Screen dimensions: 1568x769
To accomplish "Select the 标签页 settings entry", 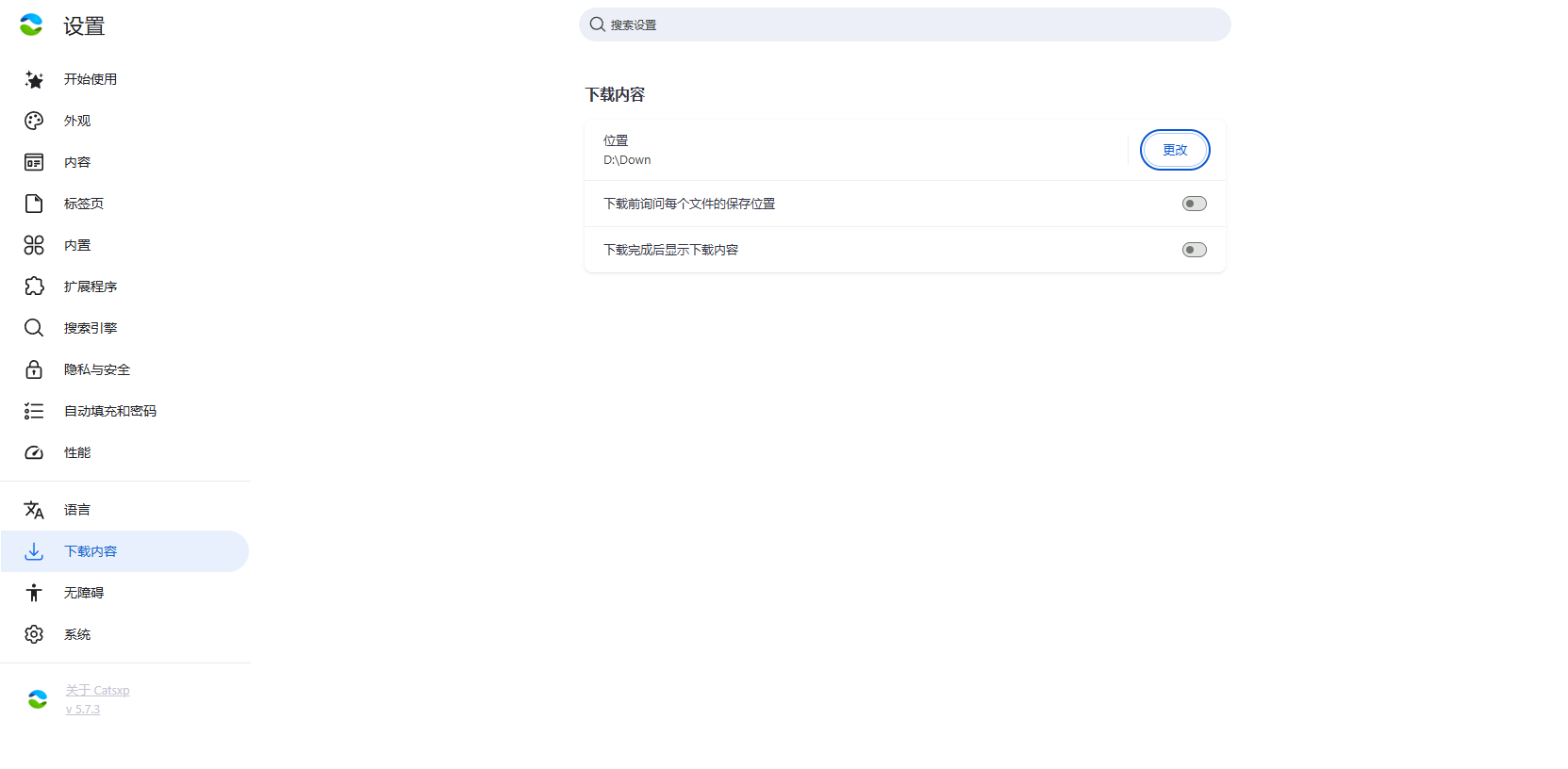I will (124, 204).
